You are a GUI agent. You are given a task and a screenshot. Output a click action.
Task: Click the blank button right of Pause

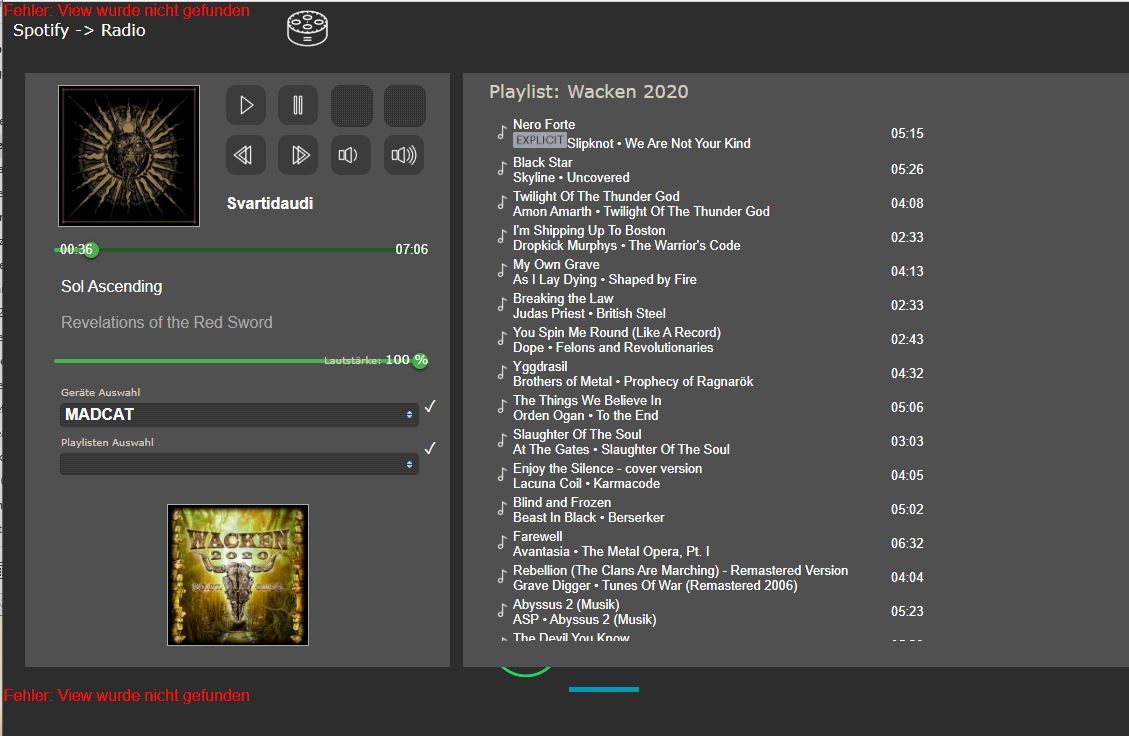351,105
